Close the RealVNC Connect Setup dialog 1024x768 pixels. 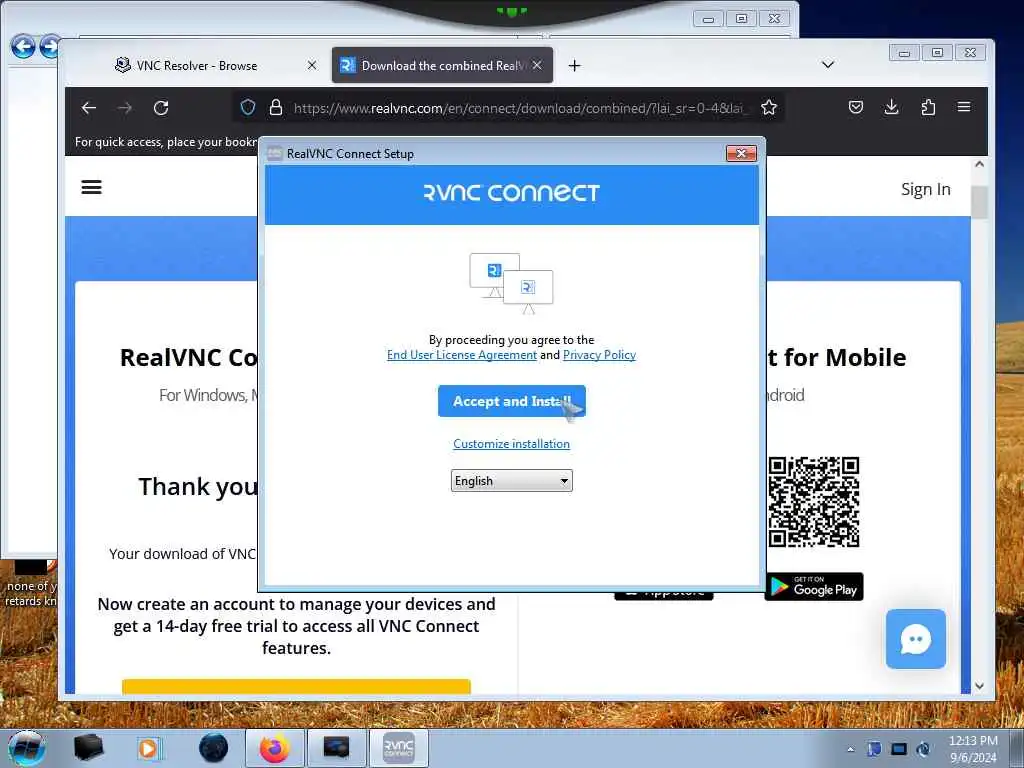tap(741, 153)
